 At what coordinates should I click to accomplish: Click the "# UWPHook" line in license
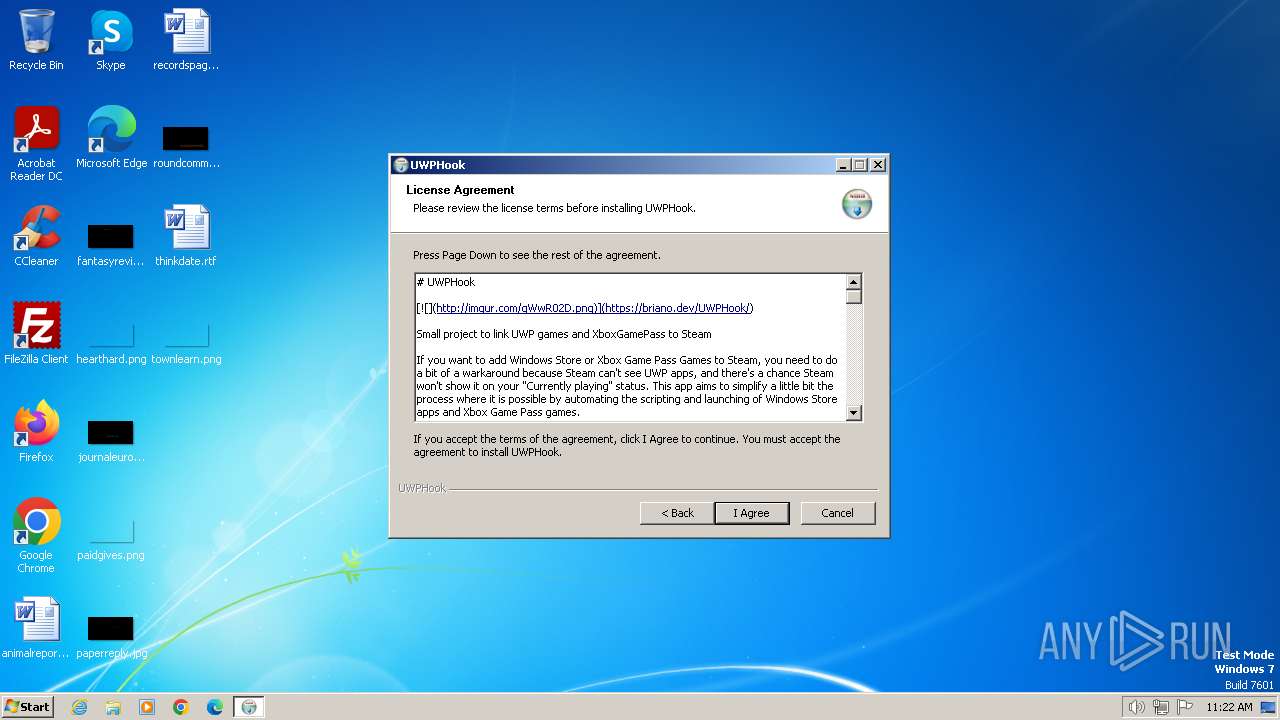[446, 282]
